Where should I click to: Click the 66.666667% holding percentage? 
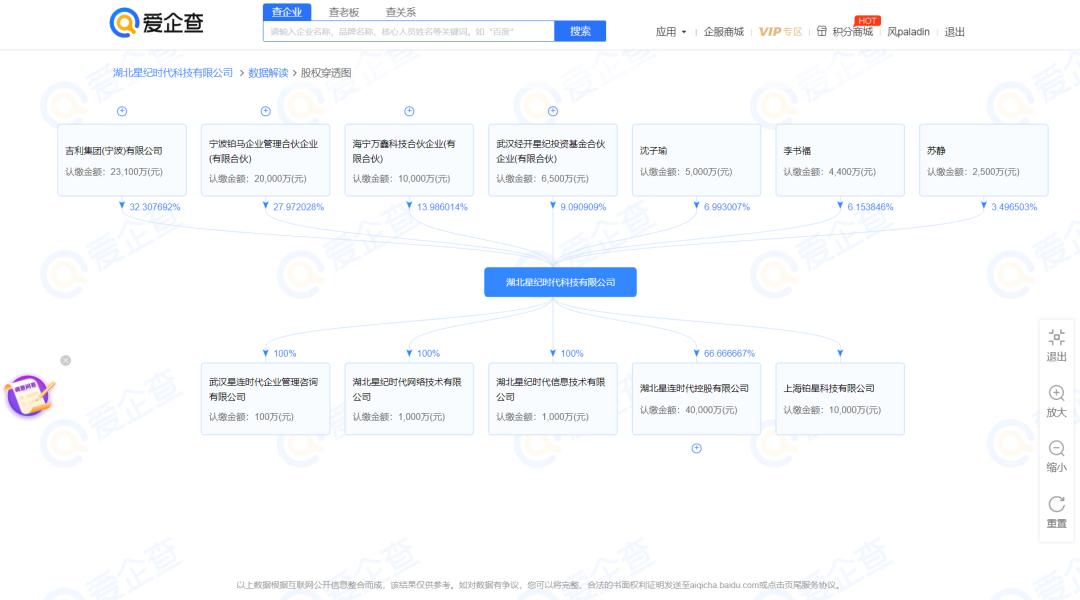tap(729, 353)
